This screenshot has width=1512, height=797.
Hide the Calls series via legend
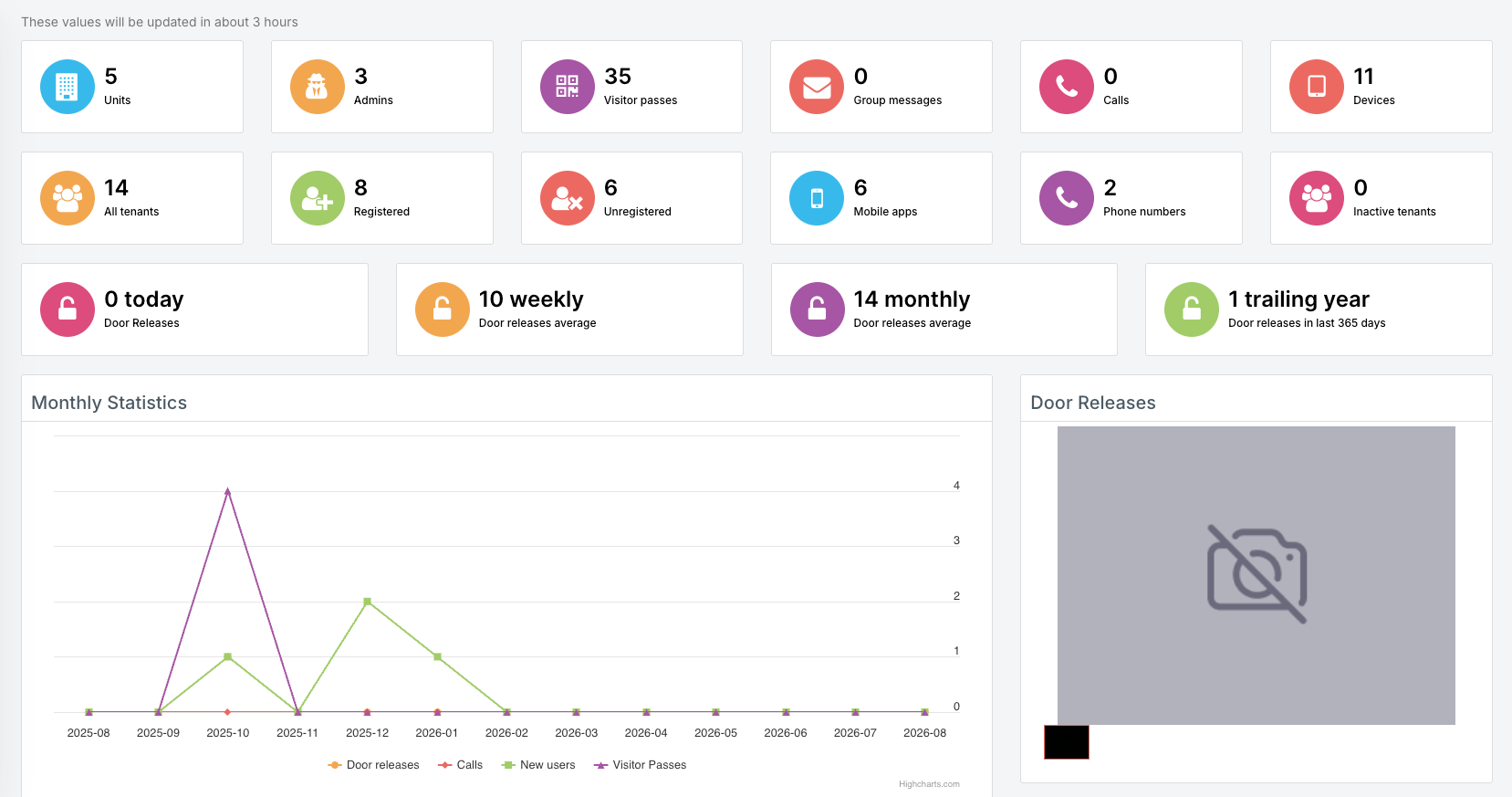pyautogui.click(x=460, y=765)
